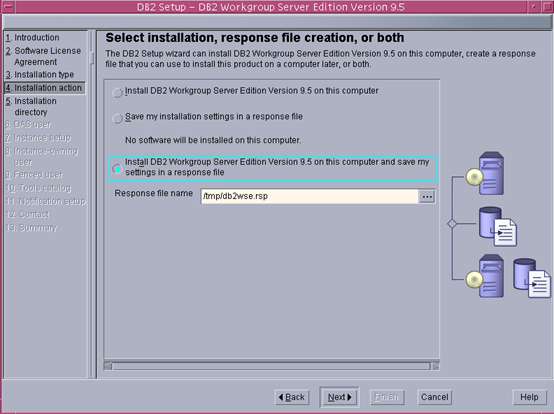Click the grayed Summary step

click(x=31, y=227)
